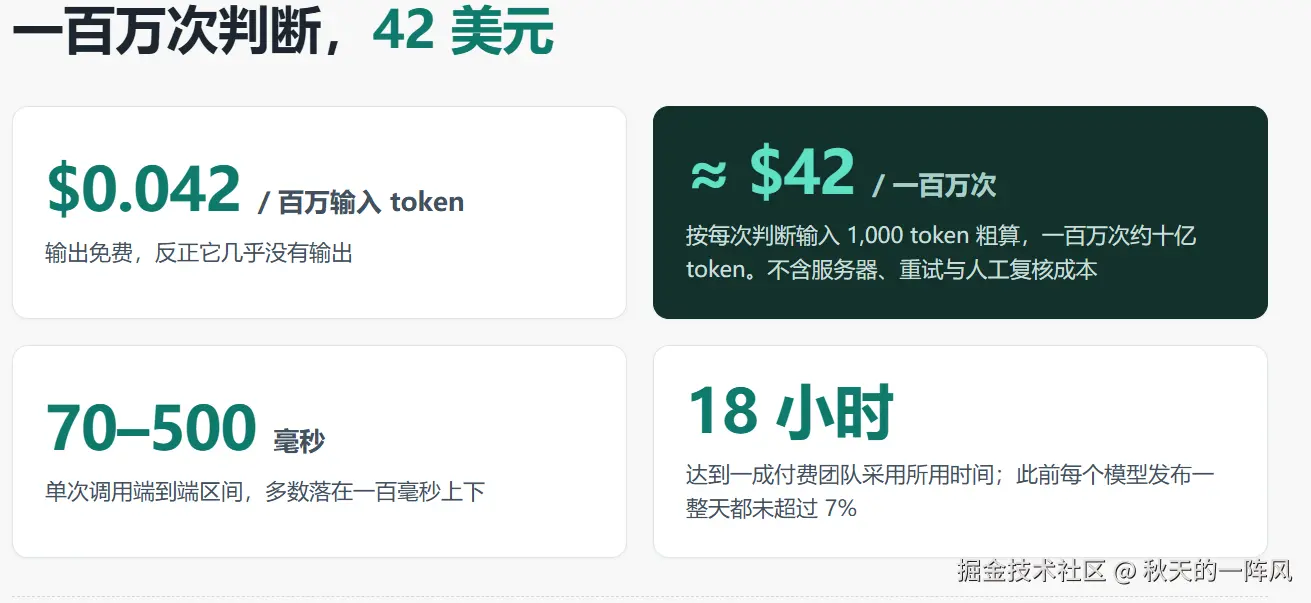Select the line starting 达到一成付费团队采用
This screenshot has height=603, width=1311.
(x=950, y=475)
